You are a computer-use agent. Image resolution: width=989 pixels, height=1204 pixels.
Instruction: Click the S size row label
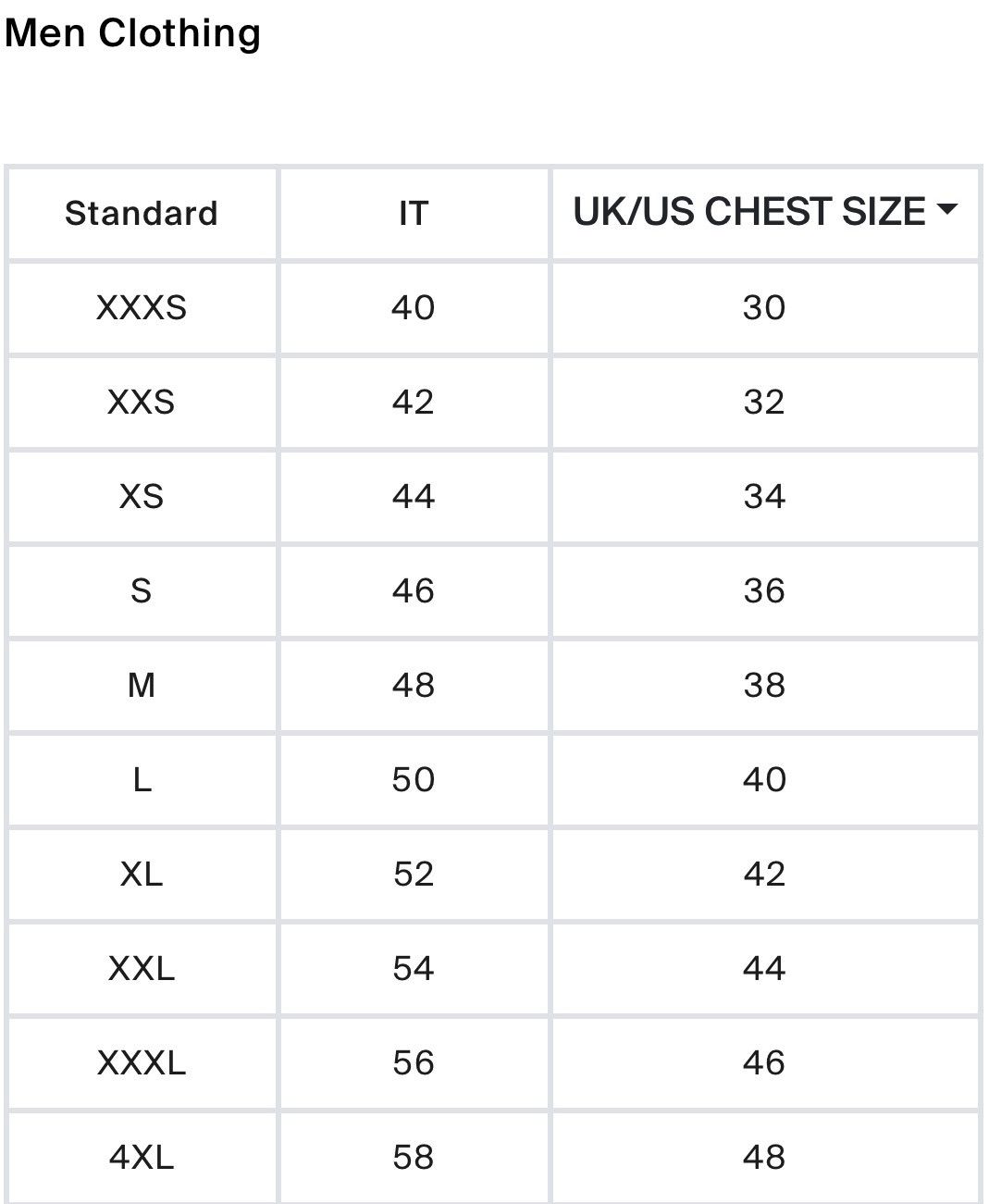[x=142, y=590]
